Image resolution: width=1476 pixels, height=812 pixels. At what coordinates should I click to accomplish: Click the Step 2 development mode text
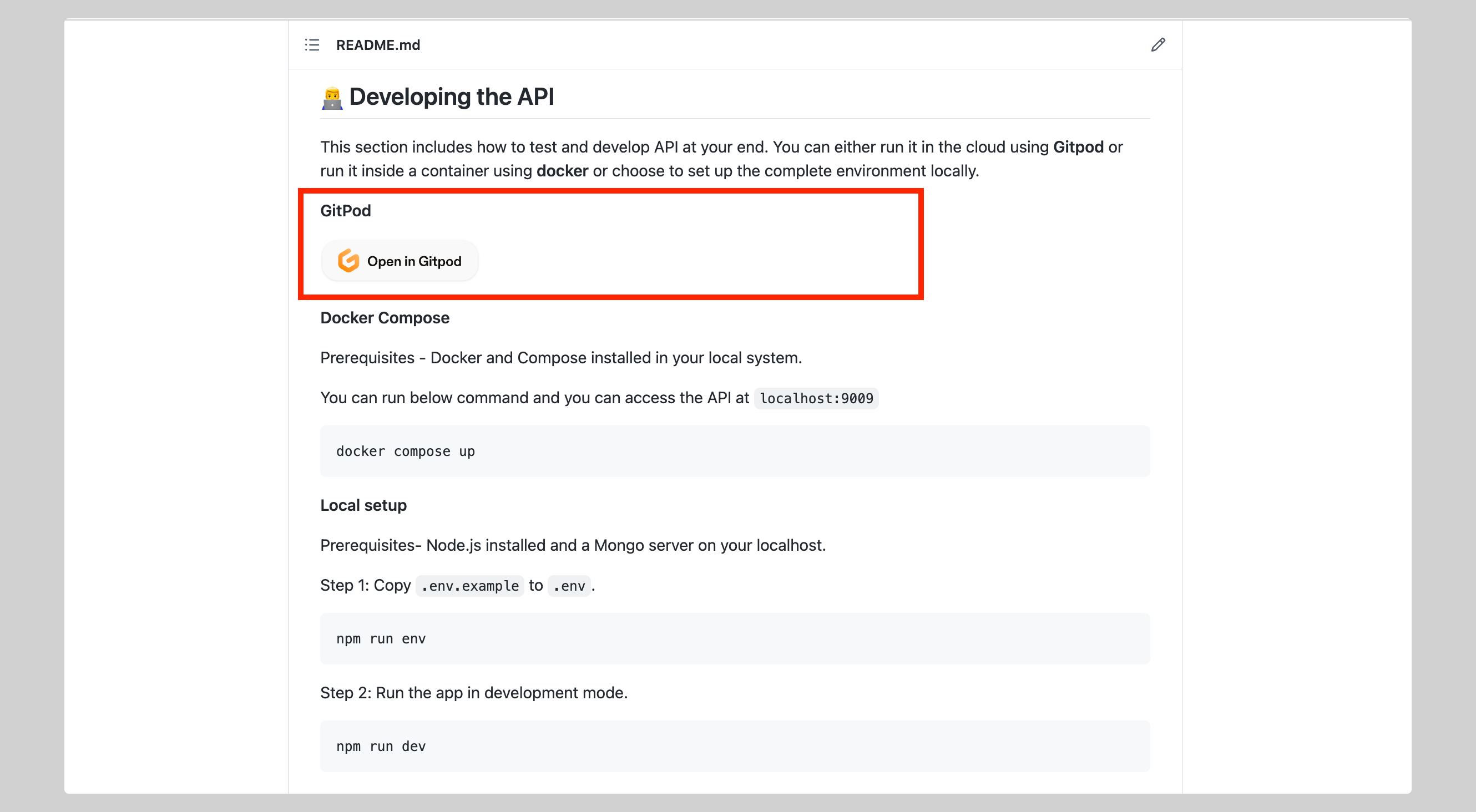pos(473,693)
